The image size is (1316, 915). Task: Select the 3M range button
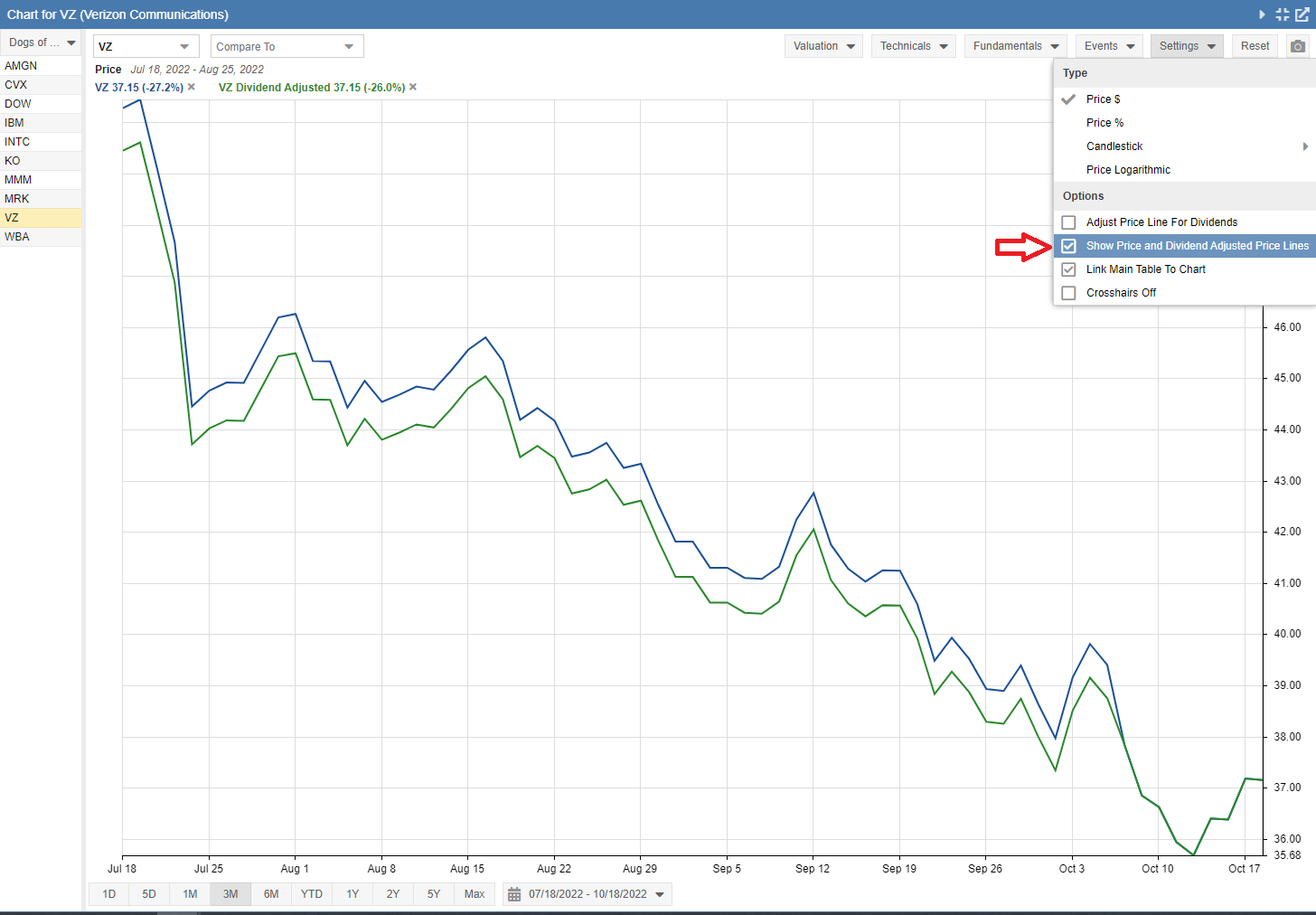click(230, 894)
